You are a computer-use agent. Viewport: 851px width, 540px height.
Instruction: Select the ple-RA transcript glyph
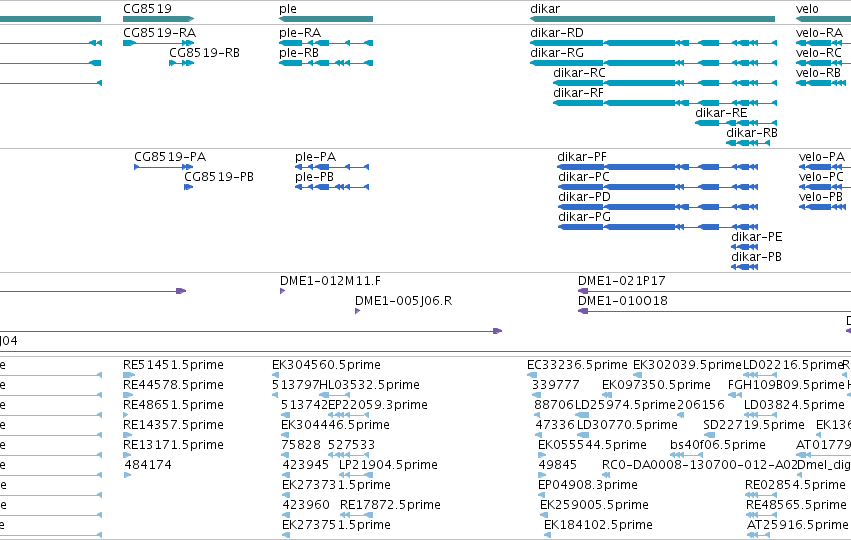pos(326,43)
